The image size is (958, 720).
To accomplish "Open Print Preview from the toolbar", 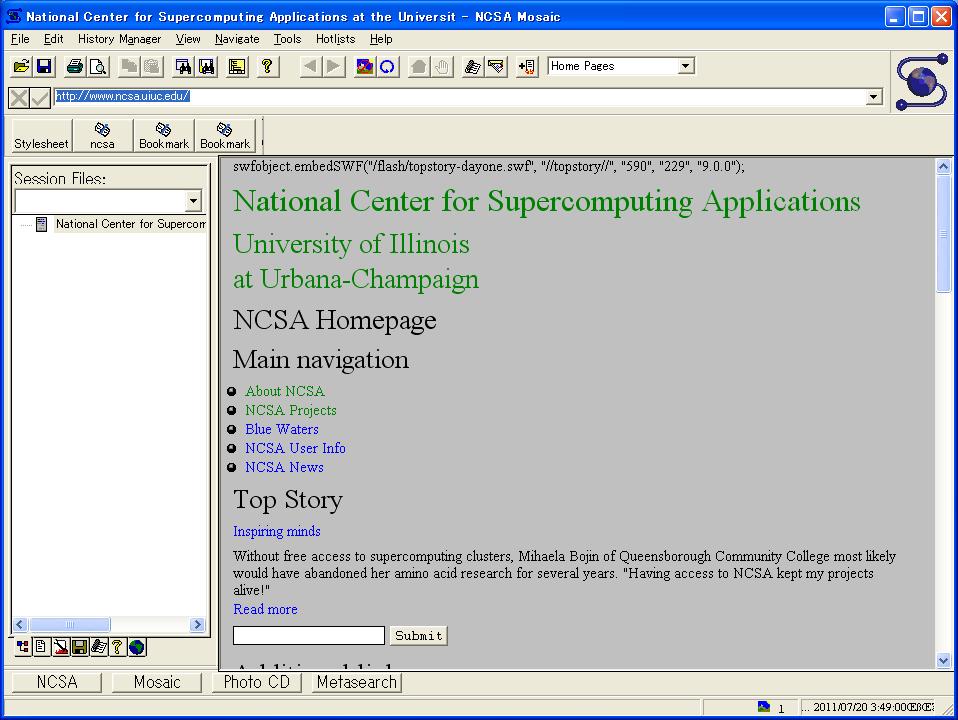I will point(98,66).
